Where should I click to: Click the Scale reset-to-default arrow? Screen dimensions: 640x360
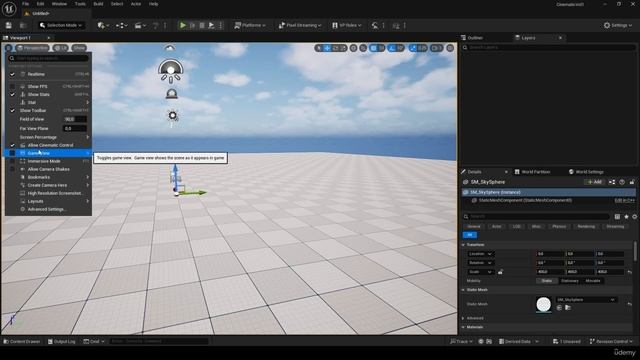(x=629, y=272)
